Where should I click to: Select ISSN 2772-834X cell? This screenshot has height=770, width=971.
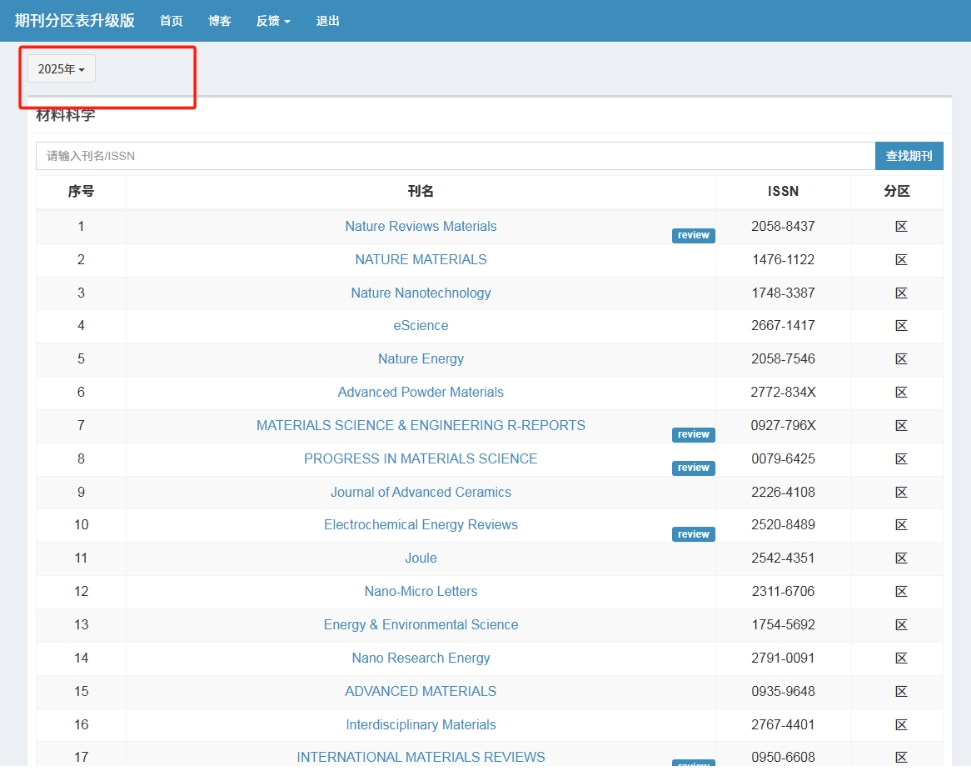point(783,393)
